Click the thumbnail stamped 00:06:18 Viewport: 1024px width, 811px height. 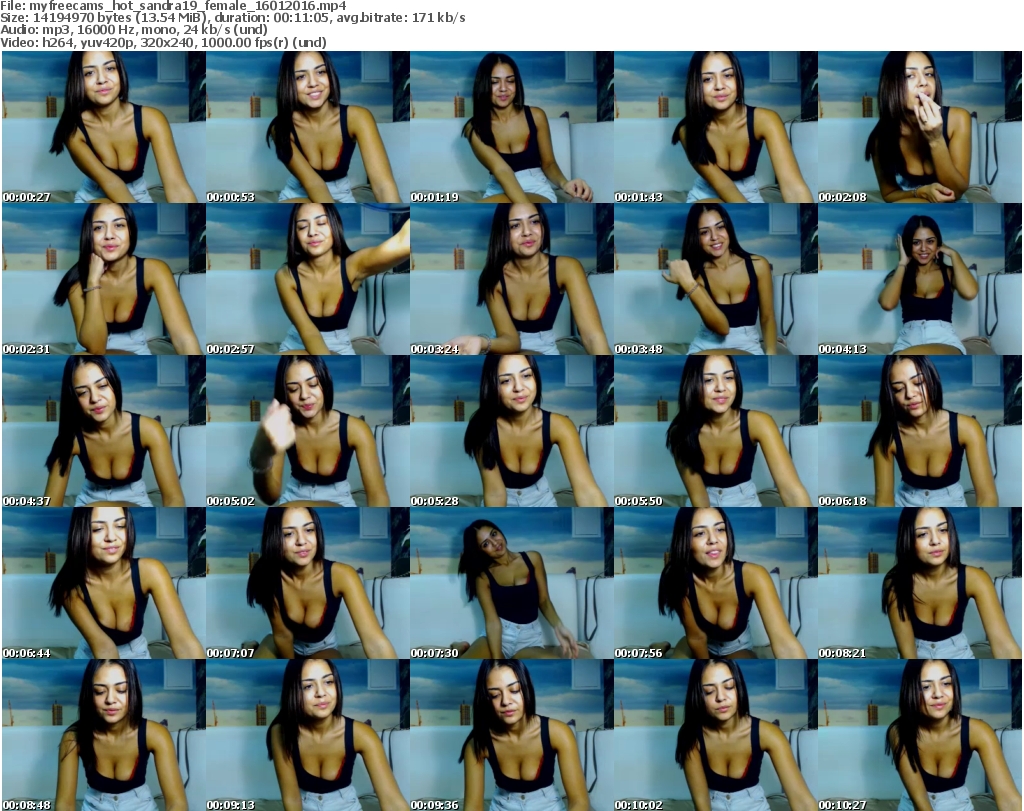[x=920, y=431]
